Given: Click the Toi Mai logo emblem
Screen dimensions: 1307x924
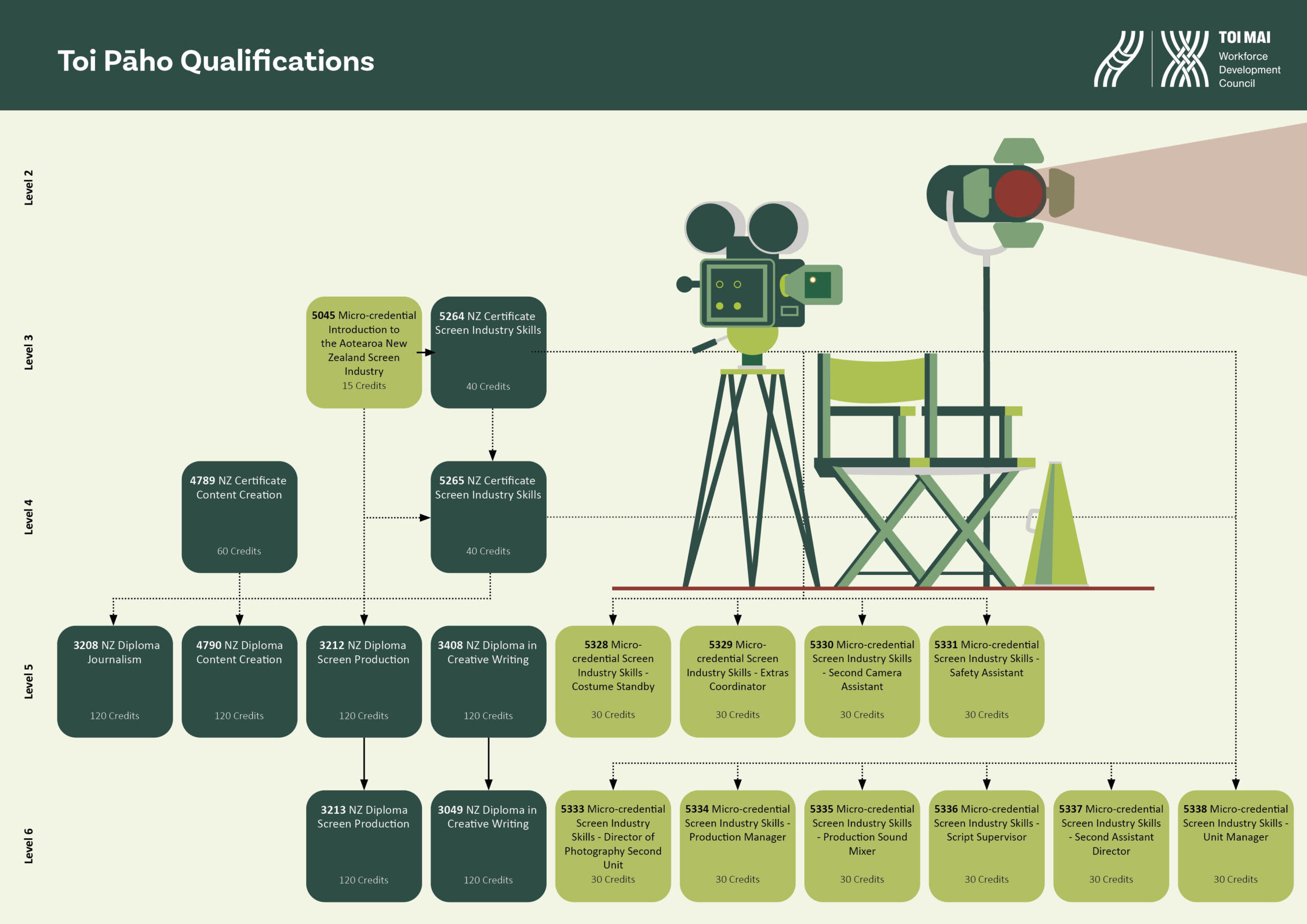Looking at the screenshot, I should point(1184,59).
